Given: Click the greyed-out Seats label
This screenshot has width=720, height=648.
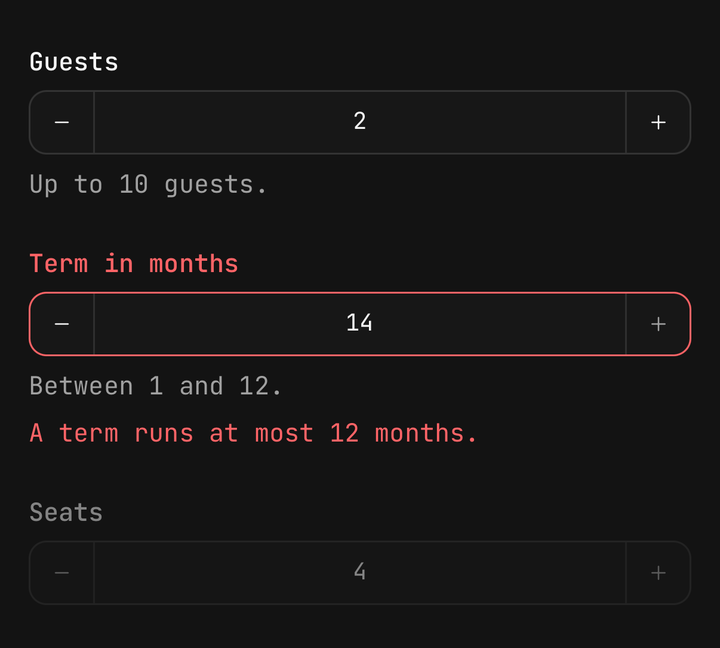Looking at the screenshot, I should click(x=66, y=512).
